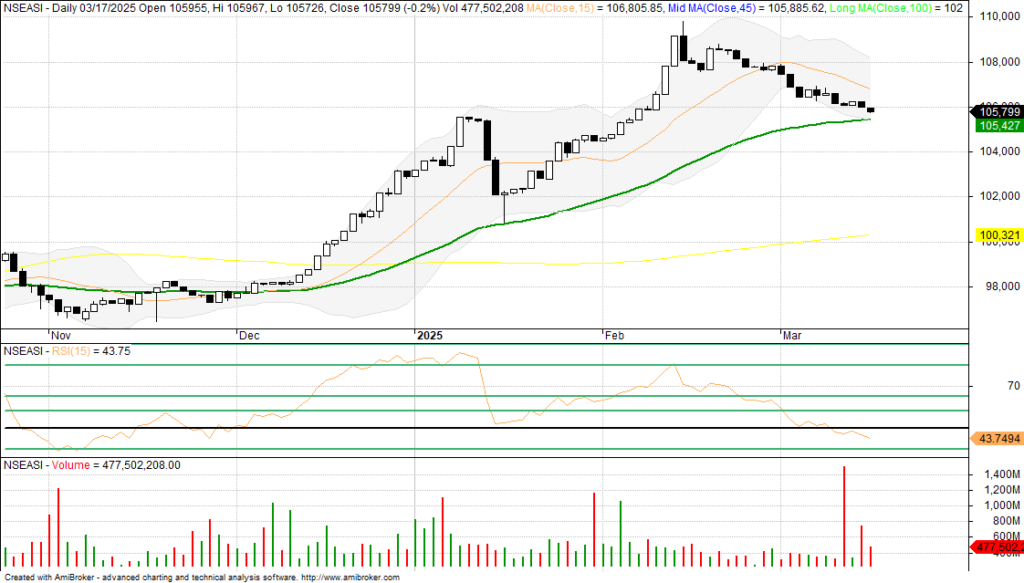Click the yellow 100,321 long MA tag
The height and width of the screenshot is (583, 1024).
(x=995, y=236)
